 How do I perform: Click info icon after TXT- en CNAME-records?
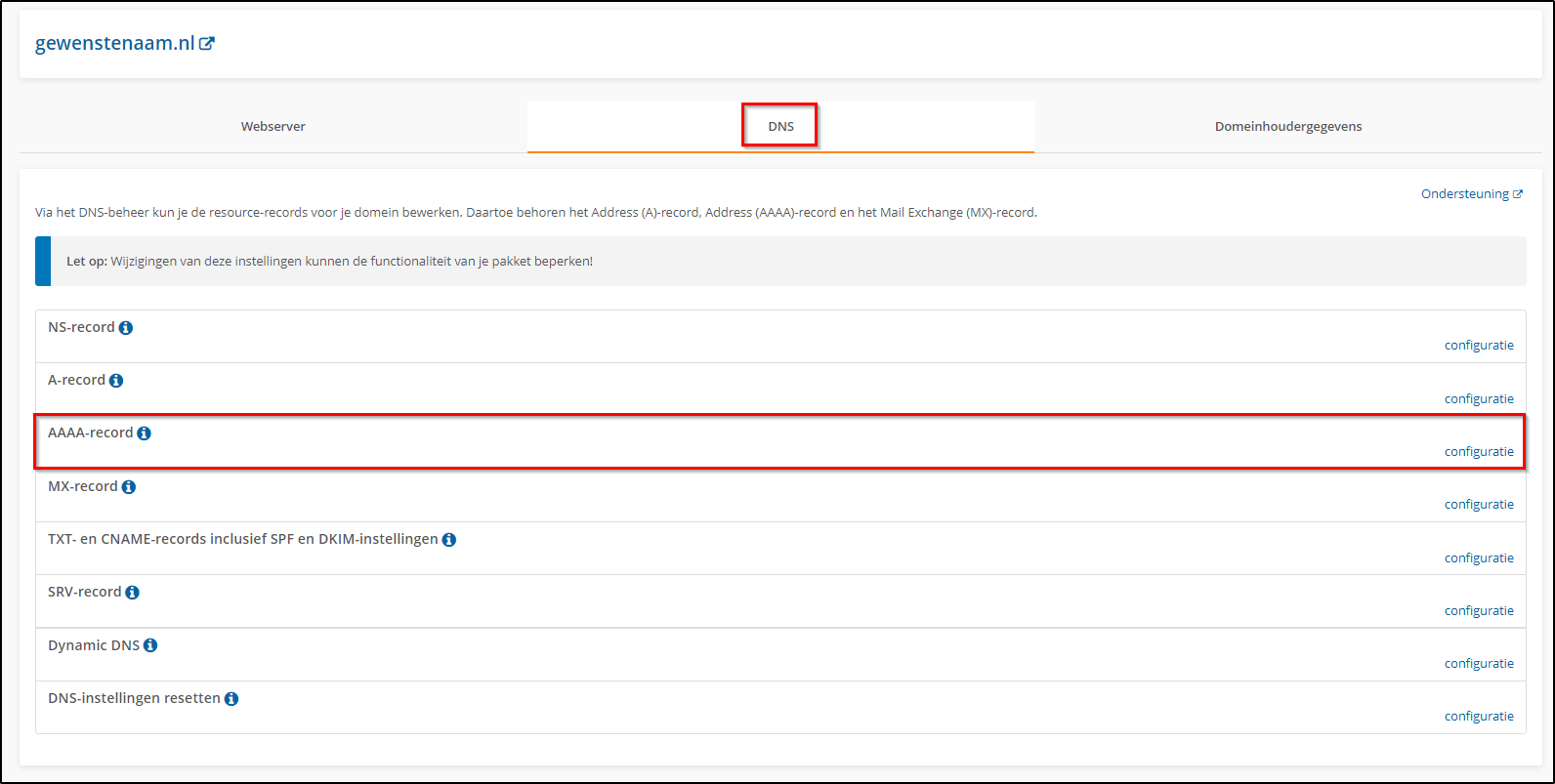coord(449,540)
